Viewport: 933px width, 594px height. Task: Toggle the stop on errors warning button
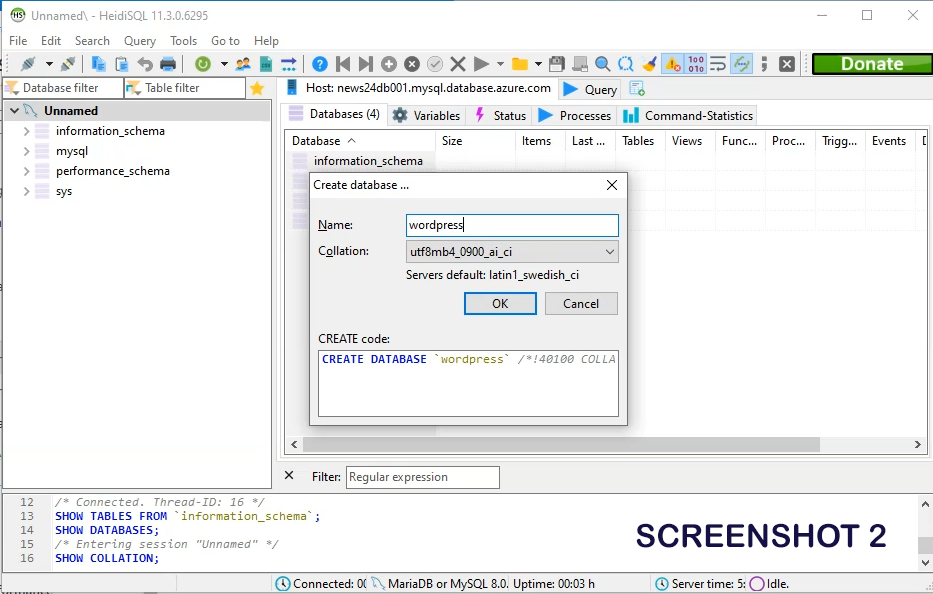pos(672,64)
